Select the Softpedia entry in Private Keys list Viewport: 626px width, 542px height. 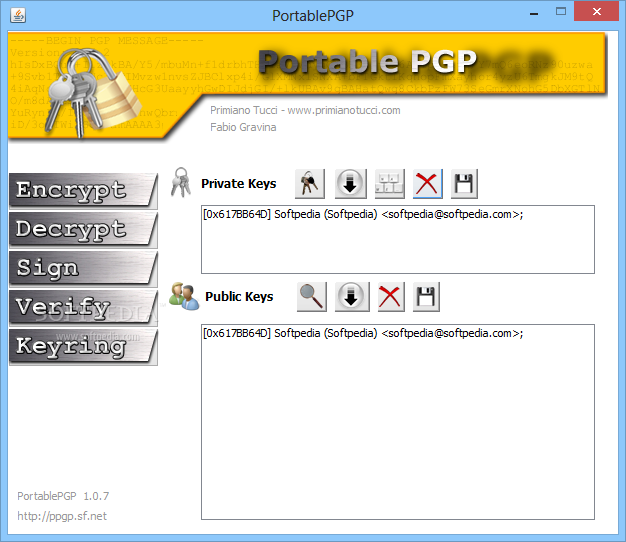coord(363,214)
